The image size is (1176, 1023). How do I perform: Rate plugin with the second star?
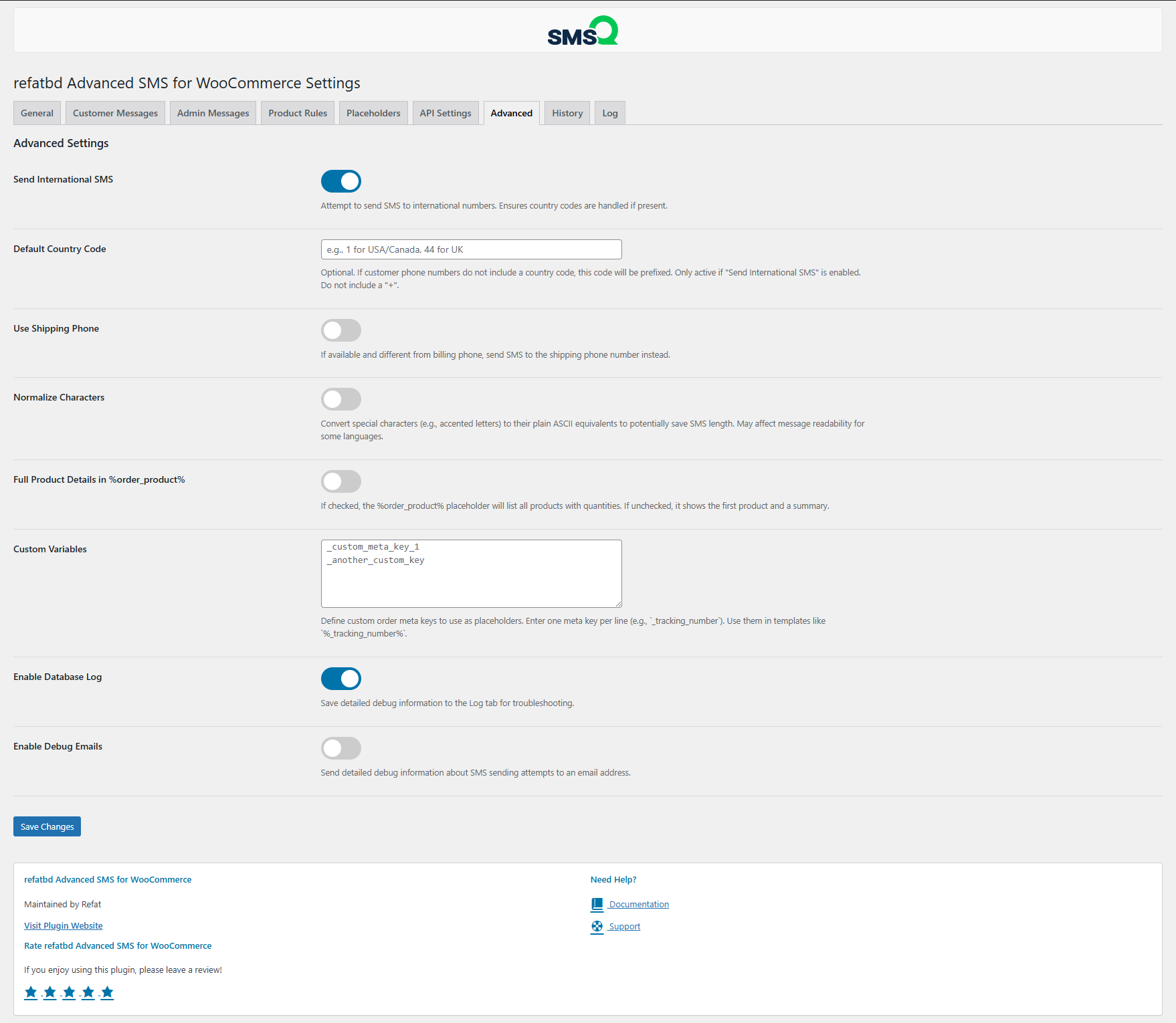[x=50, y=992]
